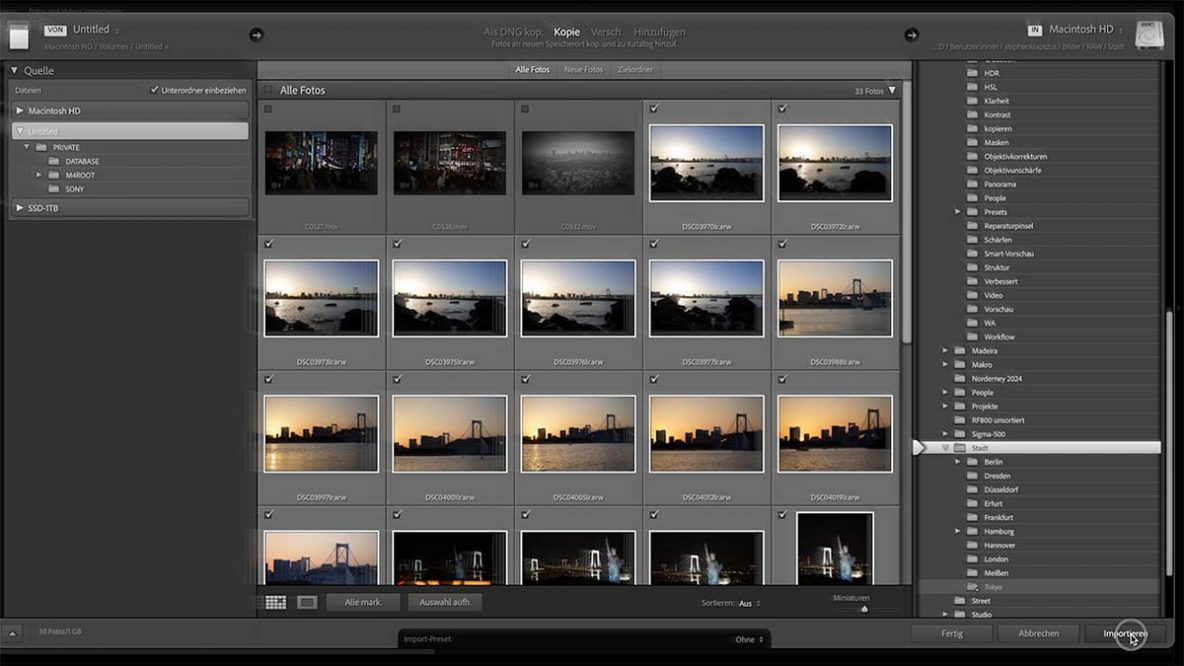Check the C0527.mov video checkbox
This screenshot has width=1184, height=666.
269,108
